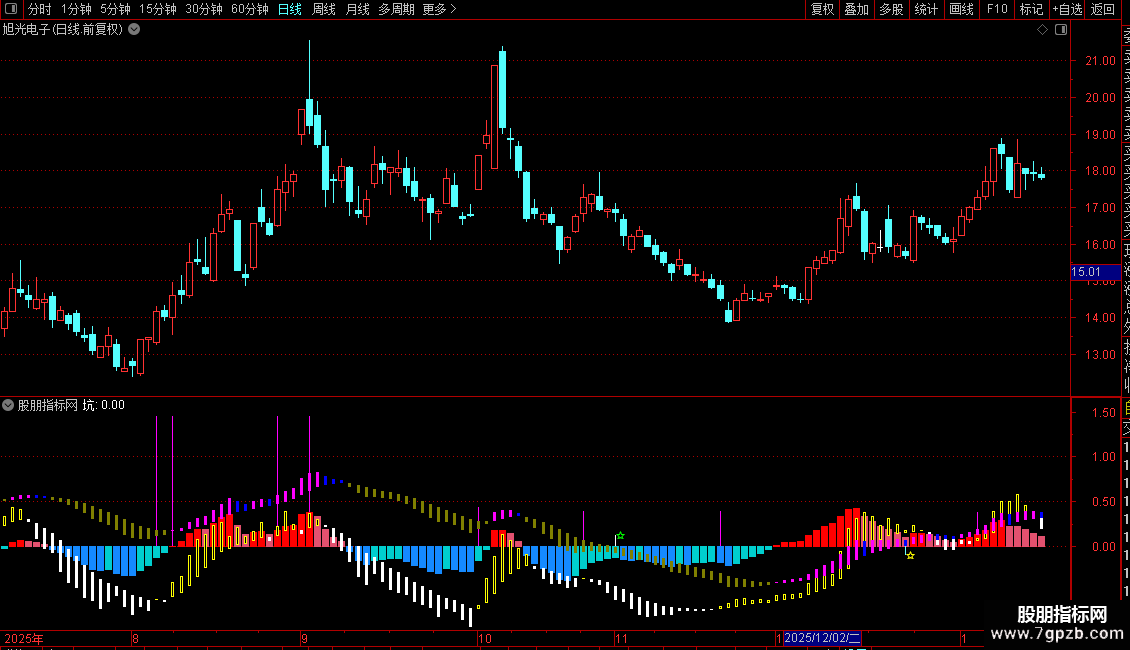Open the 统计 statistics tool

point(926,9)
